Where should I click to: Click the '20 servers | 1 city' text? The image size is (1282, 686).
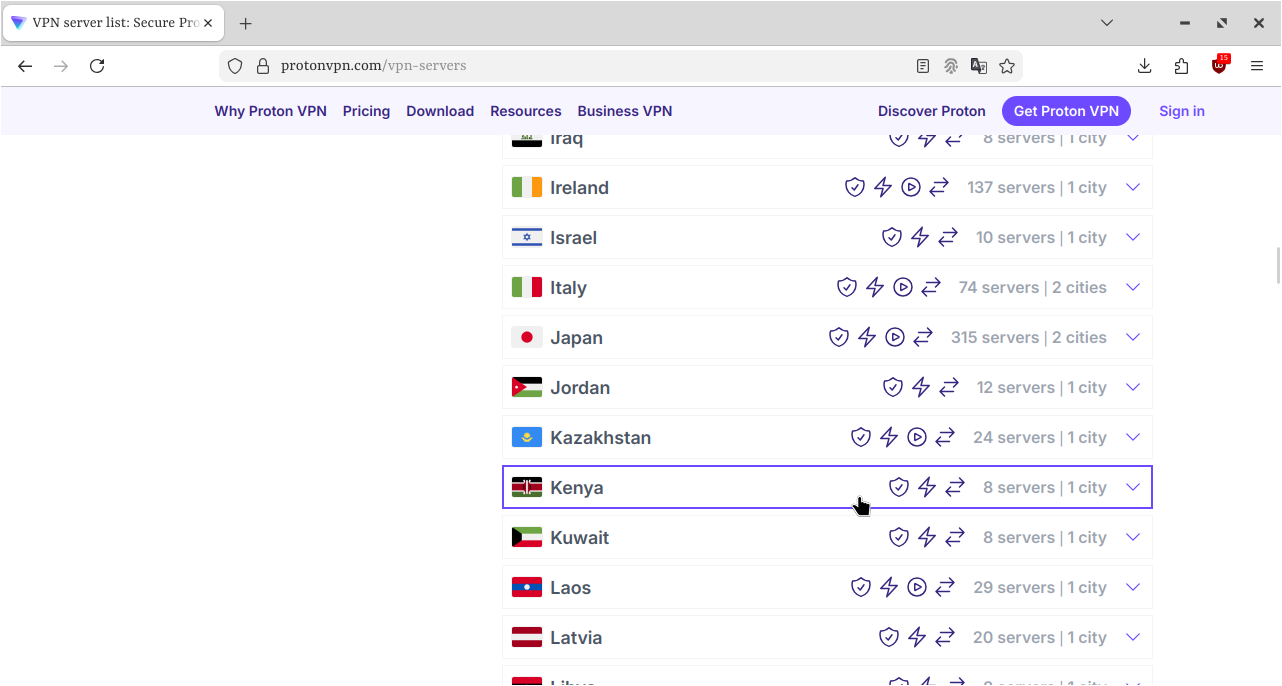[1040, 637]
